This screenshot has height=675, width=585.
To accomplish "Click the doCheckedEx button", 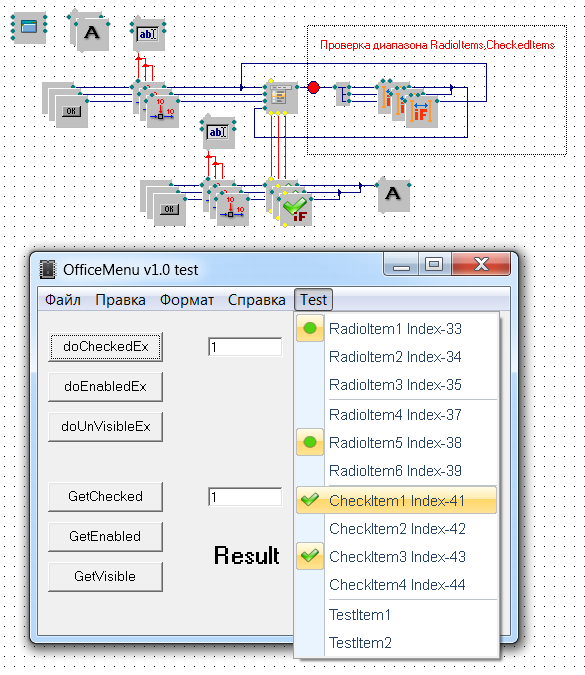I will (x=105, y=347).
